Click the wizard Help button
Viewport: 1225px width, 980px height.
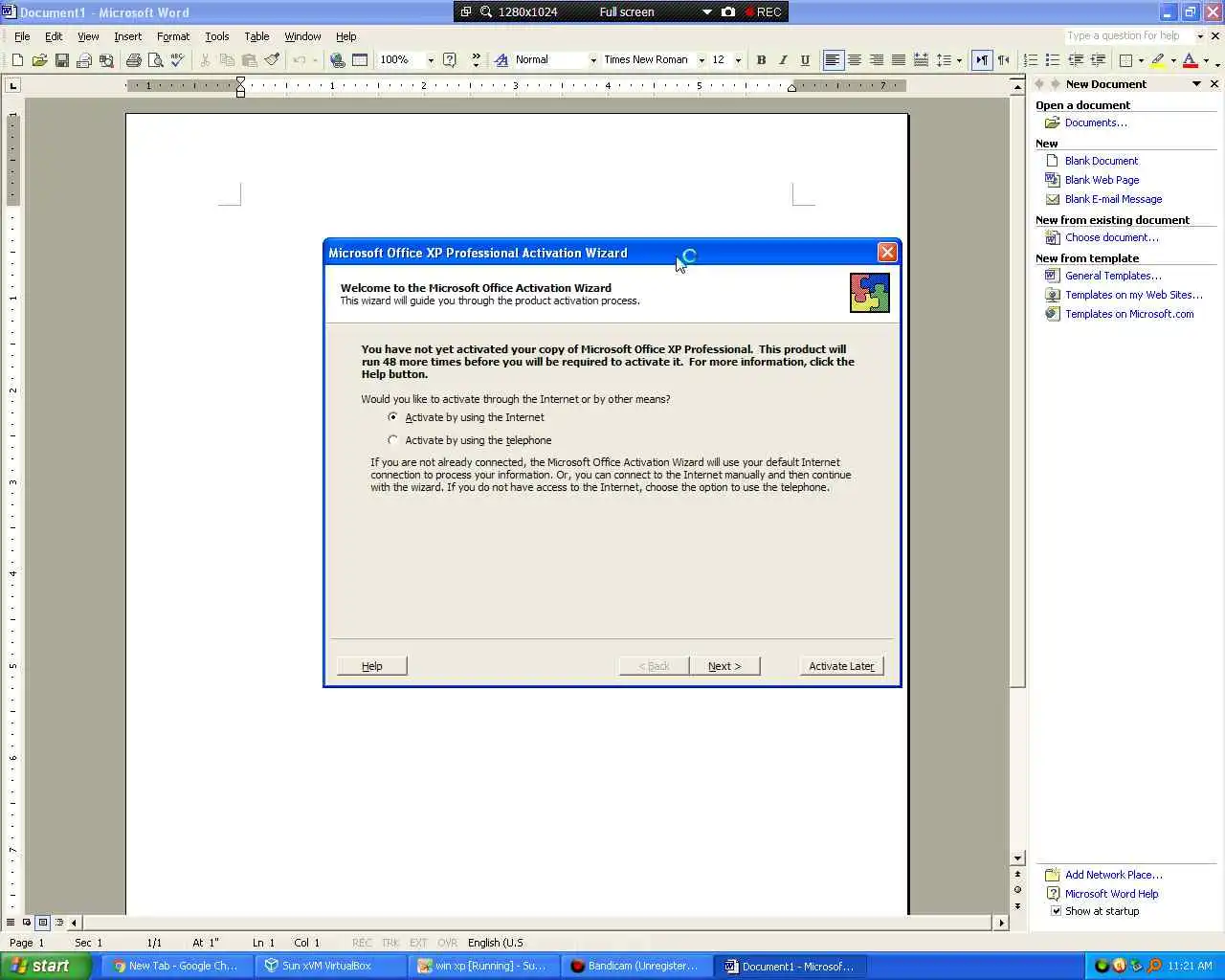(372, 666)
